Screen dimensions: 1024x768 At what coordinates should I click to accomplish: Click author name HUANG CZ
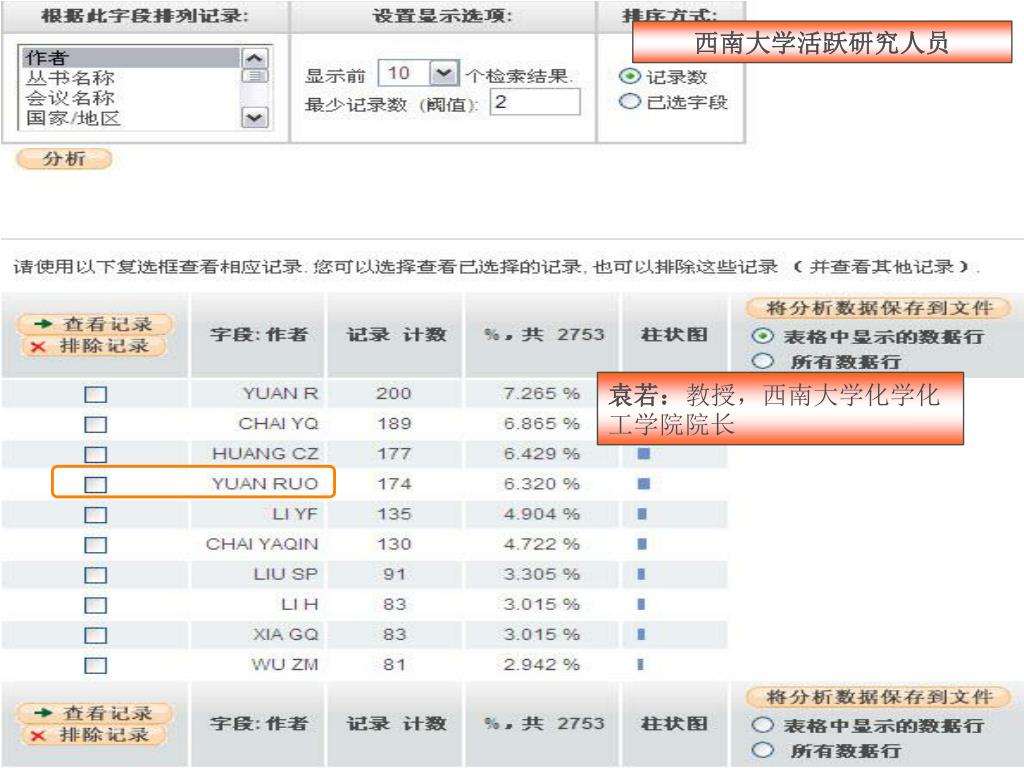point(265,453)
